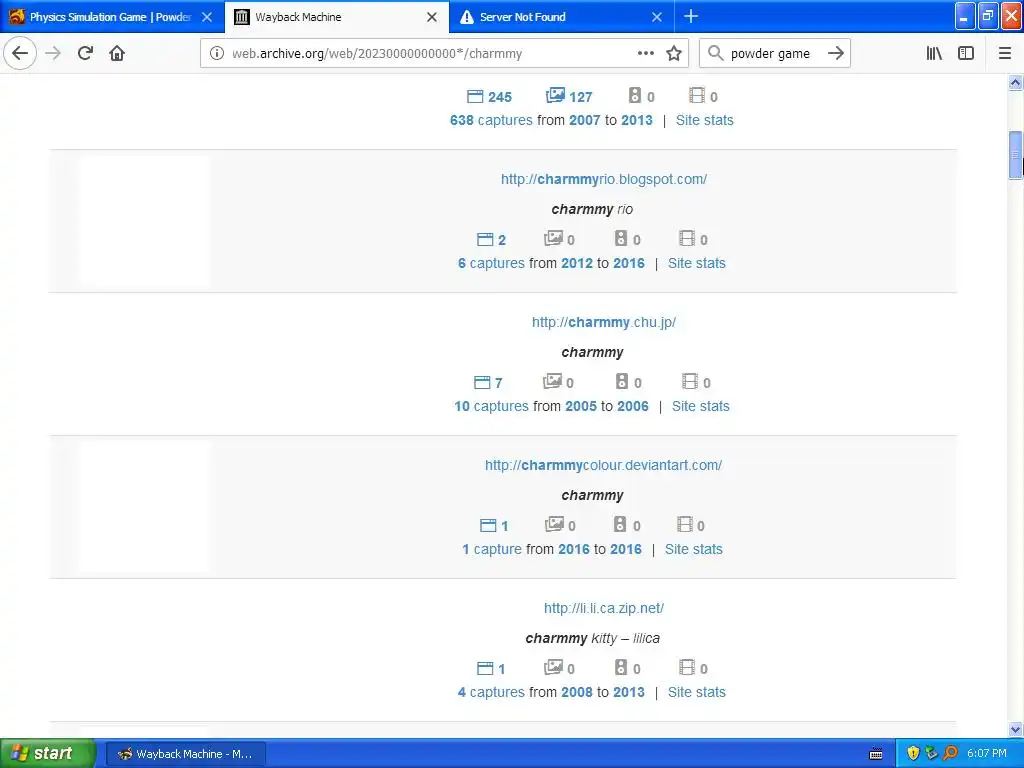Click video icon for charmmycolour deviantart entry
Image resolution: width=1024 pixels, height=768 pixels.
684,524
